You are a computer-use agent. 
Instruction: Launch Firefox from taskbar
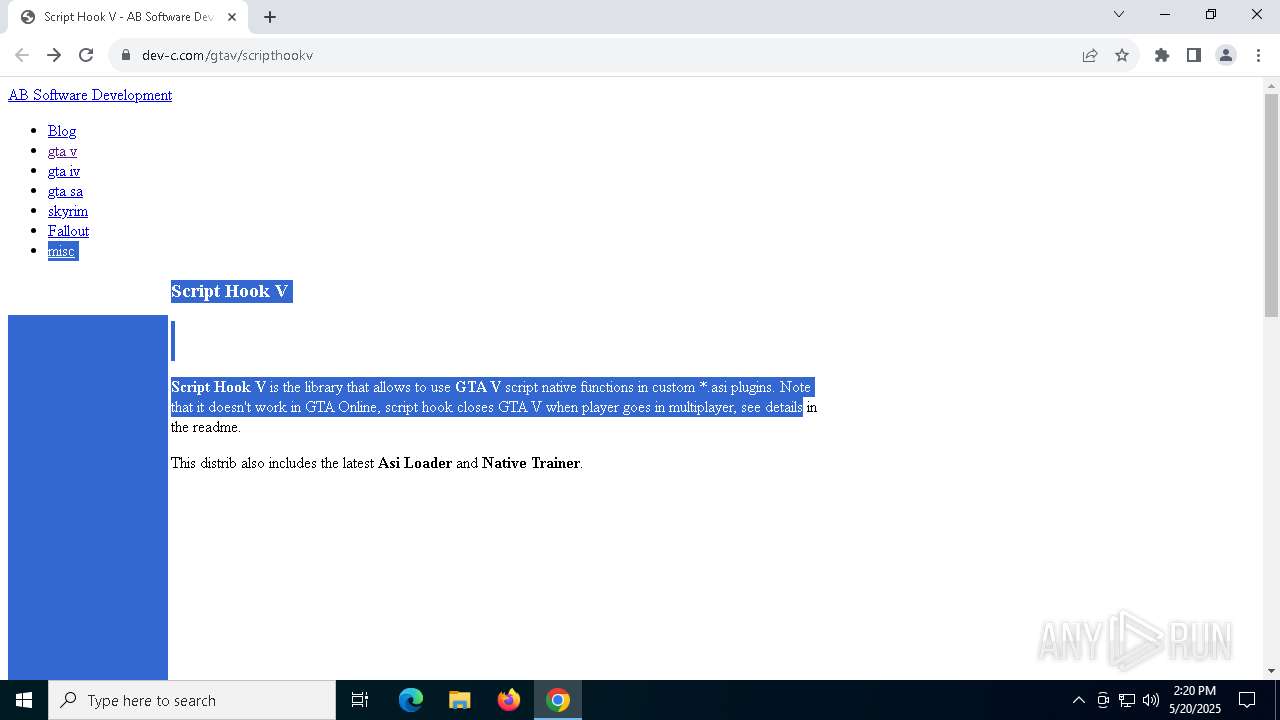[x=509, y=700]
